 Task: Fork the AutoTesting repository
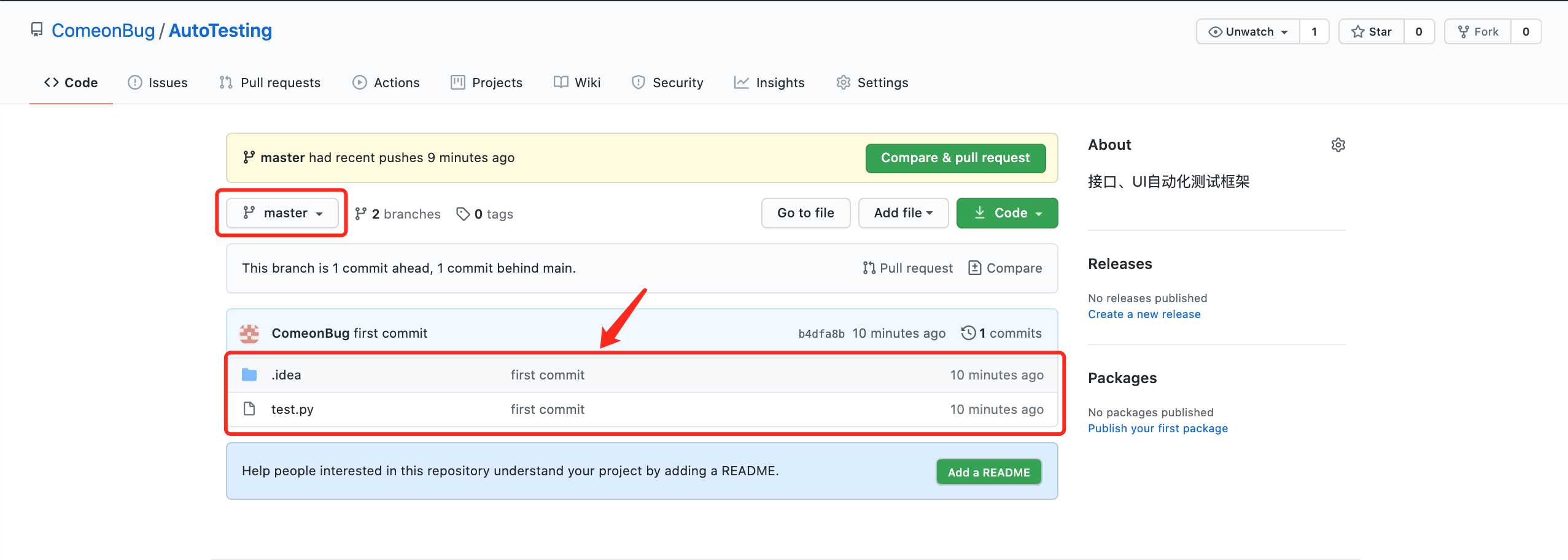[1478, 32]
